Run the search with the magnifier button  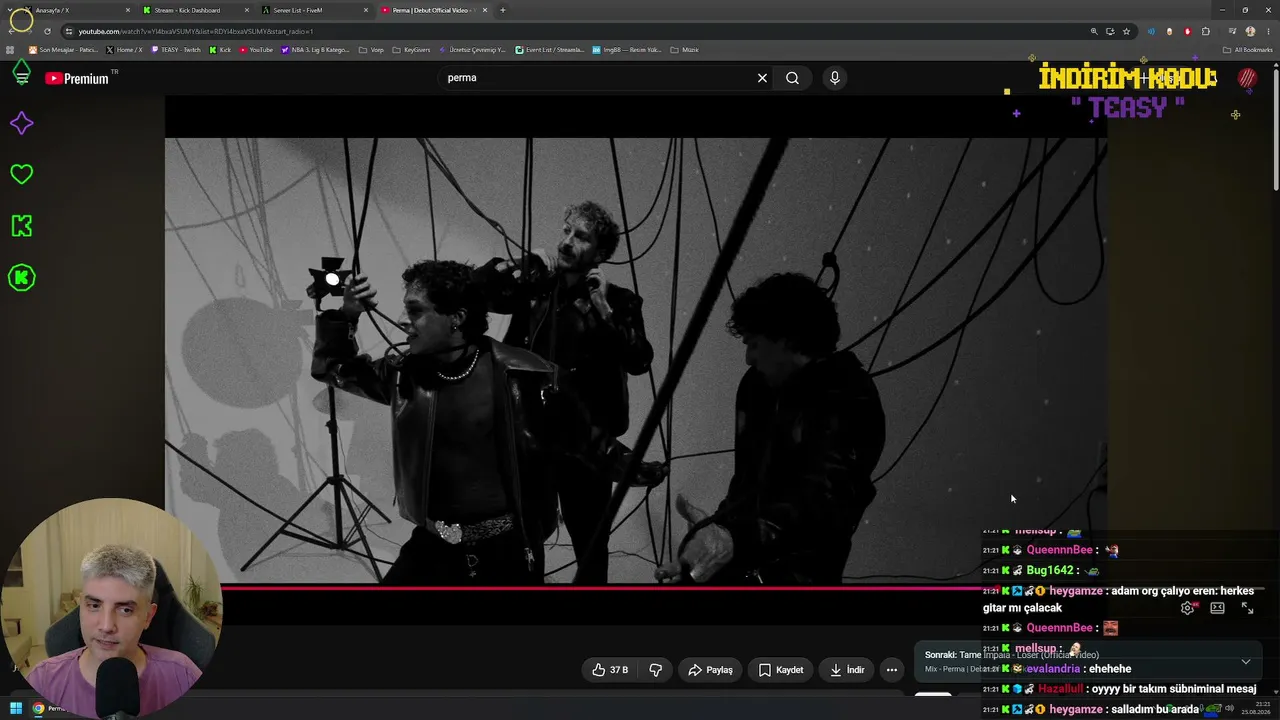click(792, 78)
